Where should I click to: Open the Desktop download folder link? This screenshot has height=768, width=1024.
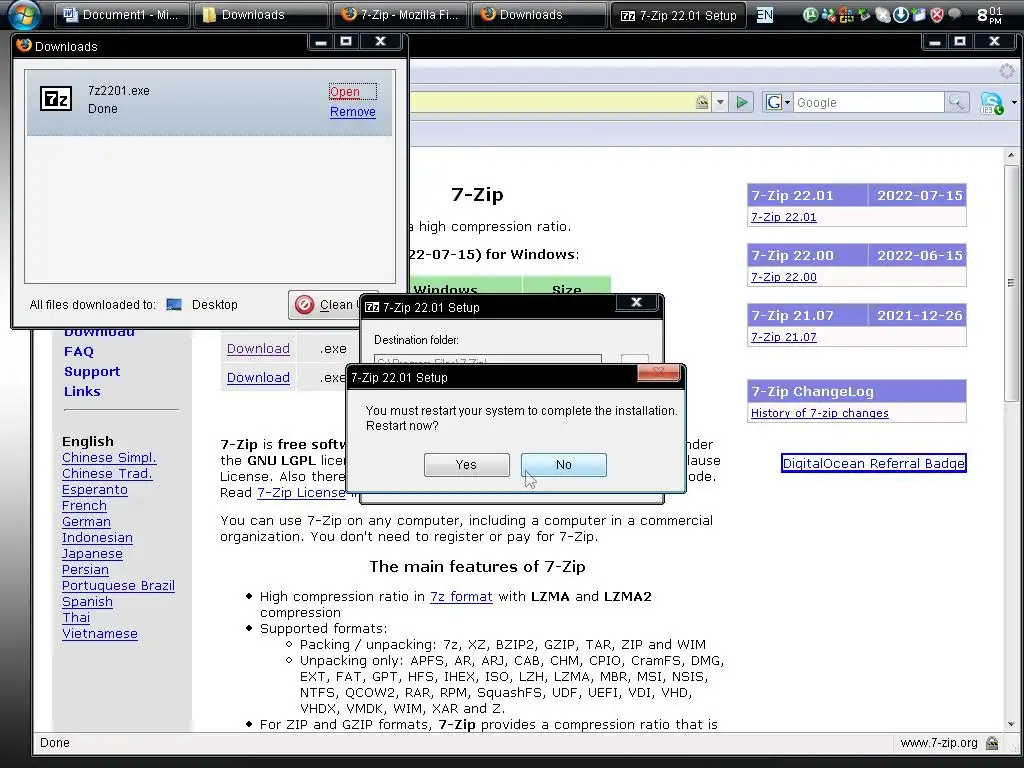pos(215,304)
